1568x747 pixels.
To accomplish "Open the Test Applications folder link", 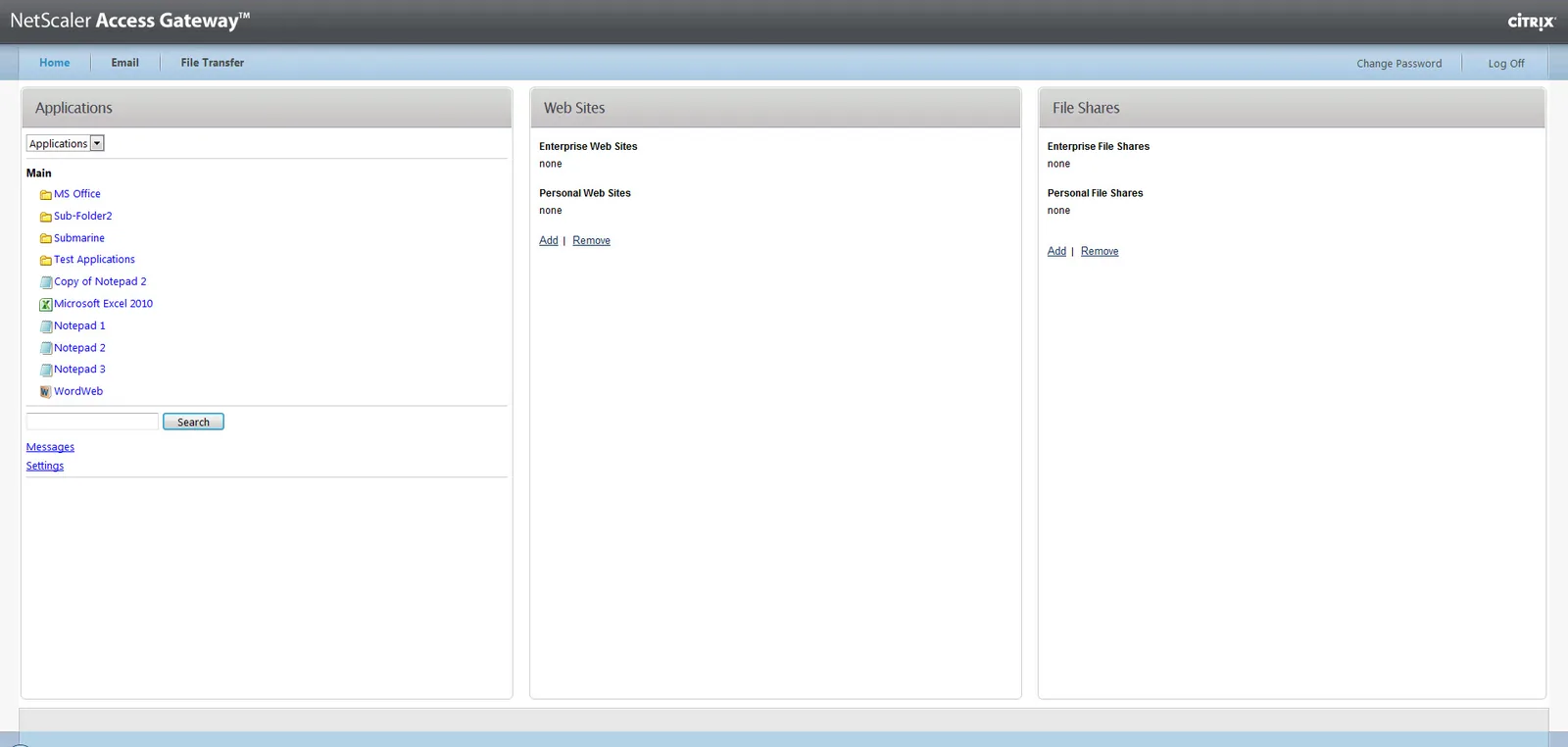I will (x=94, y=260).
